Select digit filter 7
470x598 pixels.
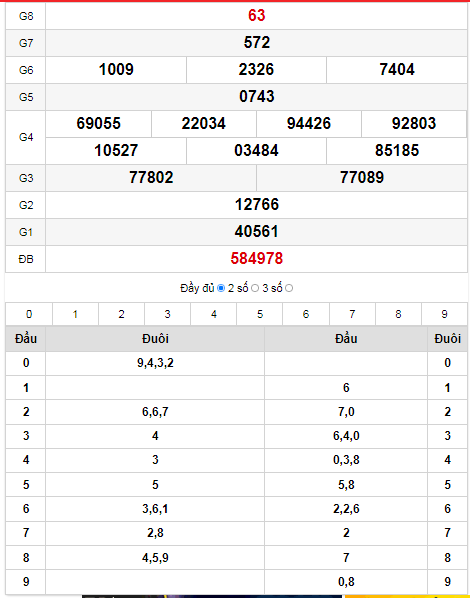pos(352,314)
